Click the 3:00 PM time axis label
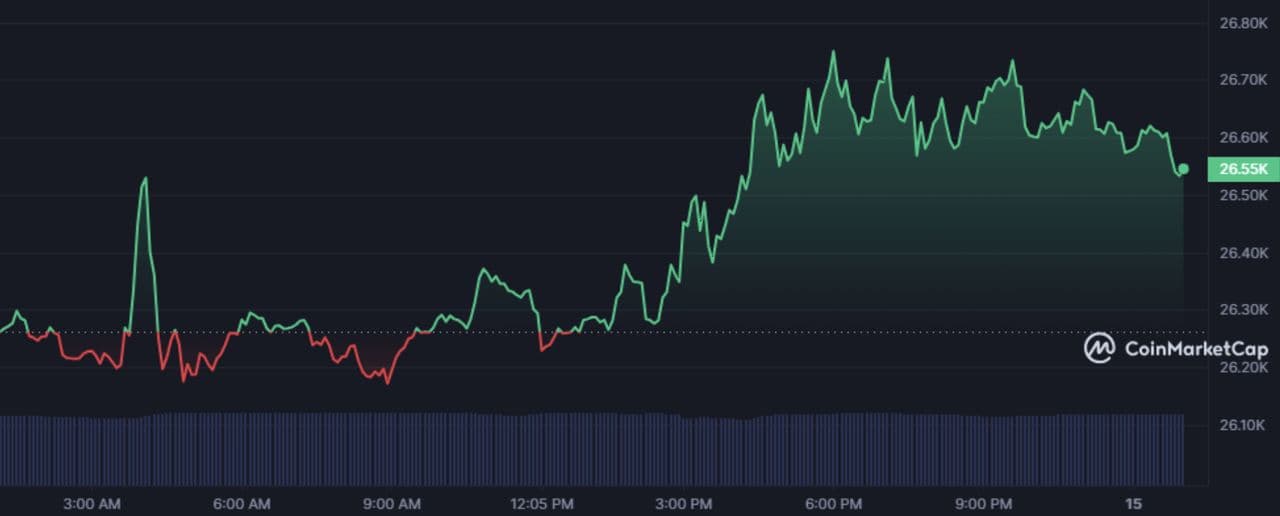Image resolution: width=1280 pixels, height=516 pixels. 685,504
